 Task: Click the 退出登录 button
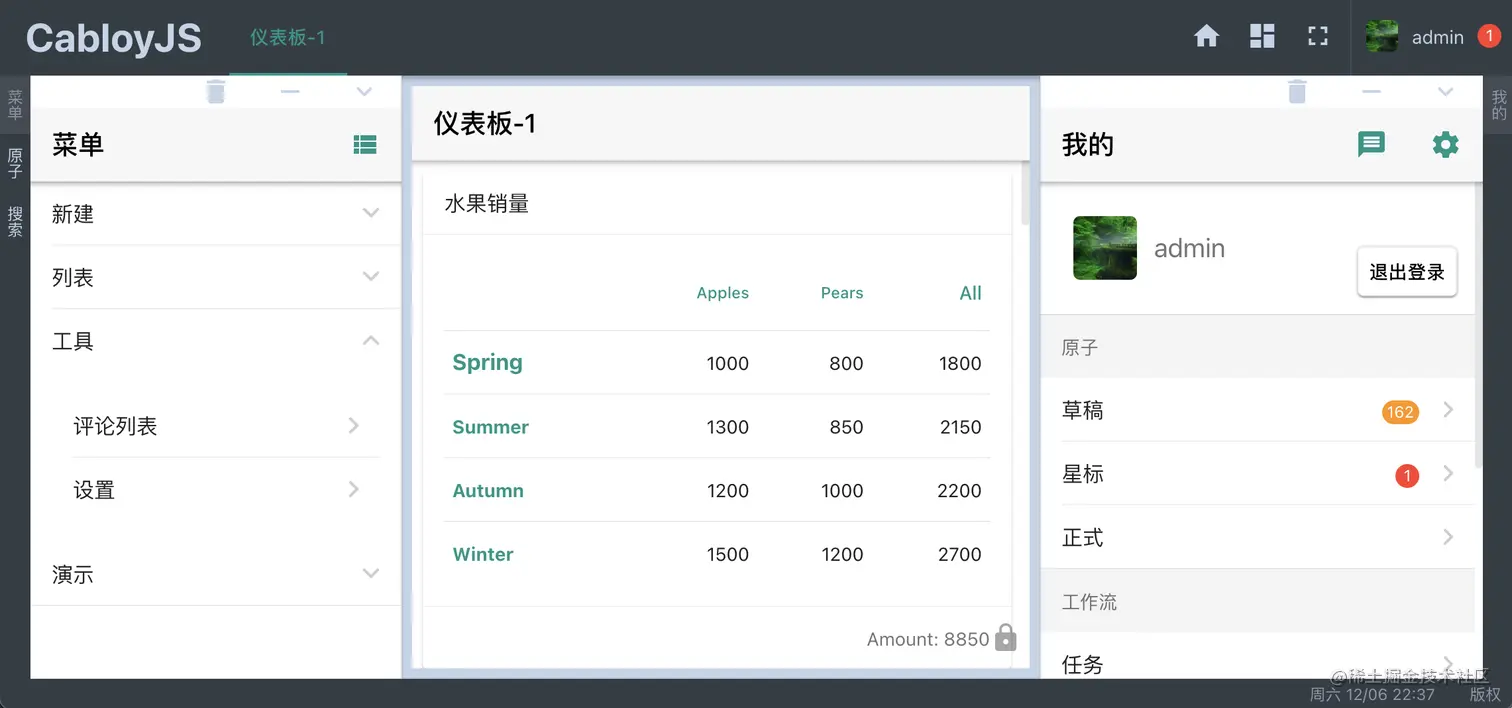tap(1407, 272)
